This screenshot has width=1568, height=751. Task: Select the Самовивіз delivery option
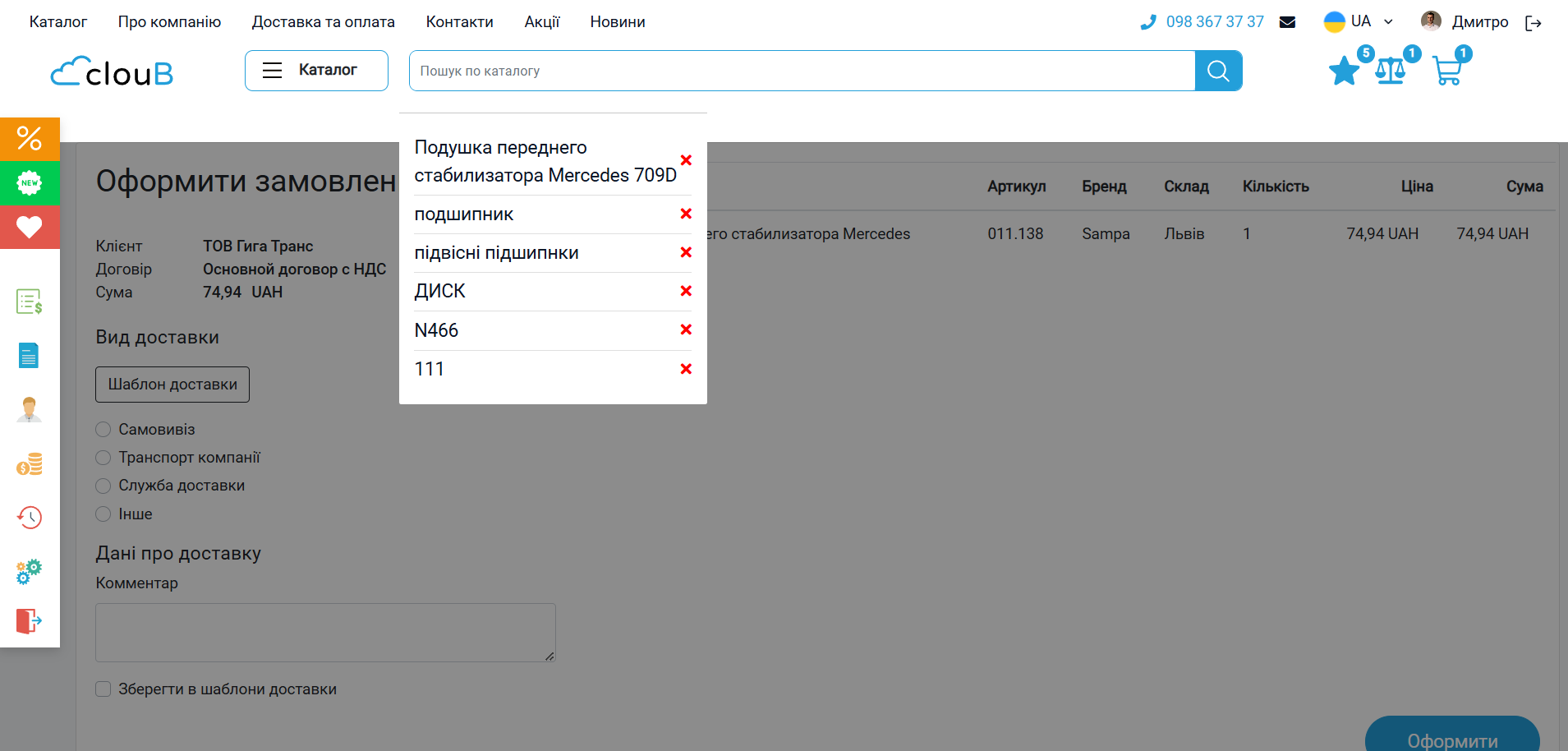(103, 430)
